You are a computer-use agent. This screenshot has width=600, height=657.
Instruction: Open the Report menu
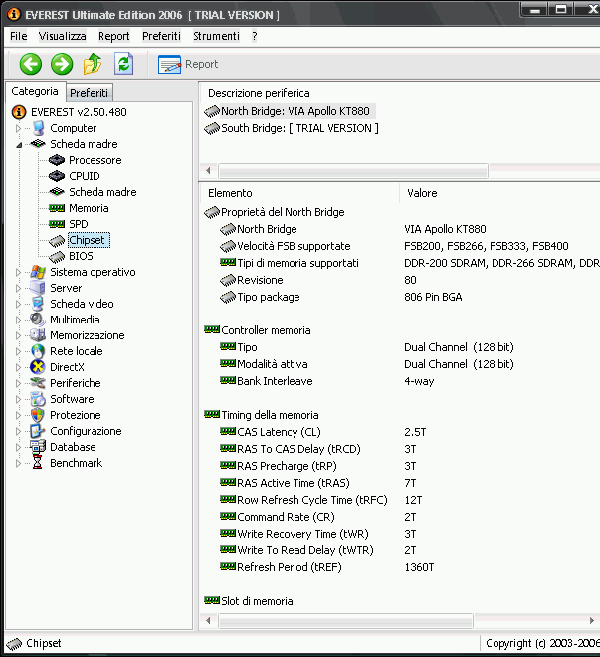114,36
